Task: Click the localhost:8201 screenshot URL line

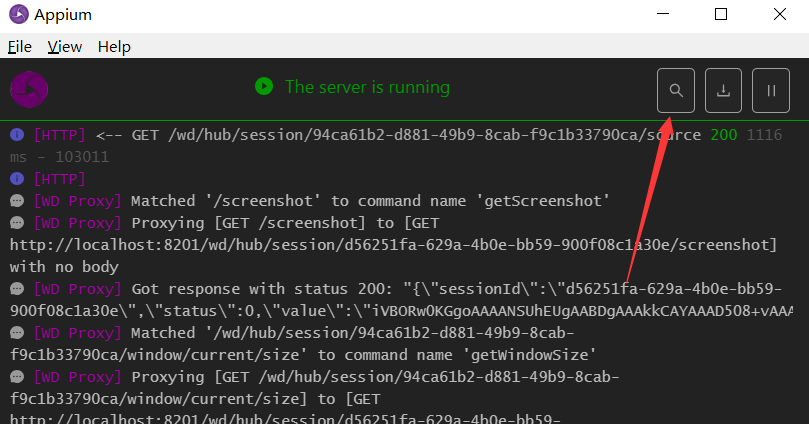Action: (x=393, y=244)
